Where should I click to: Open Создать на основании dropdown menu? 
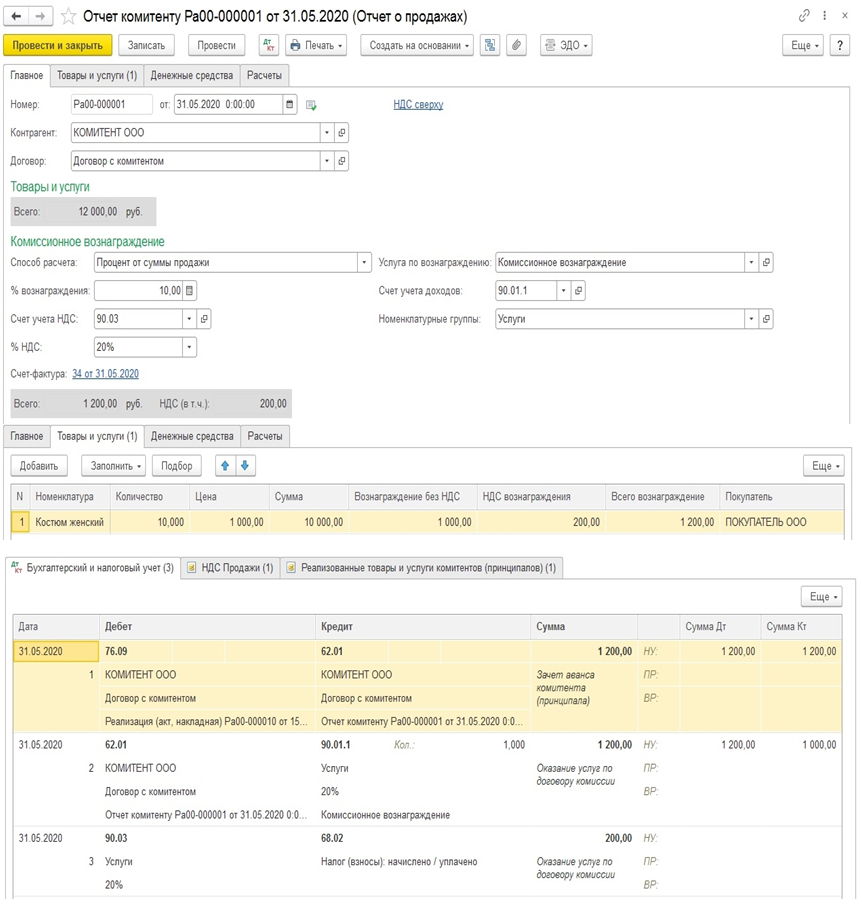pyautogui.click(x=417, y=45)
